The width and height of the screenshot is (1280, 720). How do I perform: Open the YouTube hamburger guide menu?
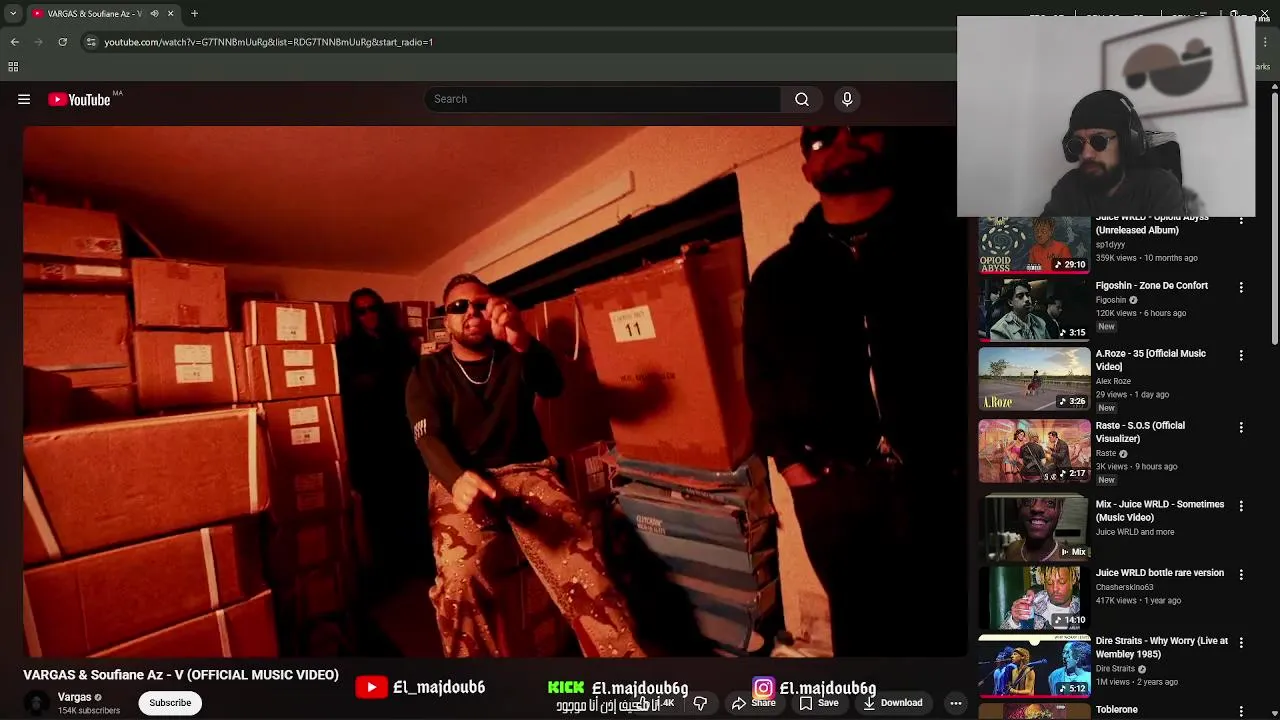pyautogui.click(x=24, y=99)
